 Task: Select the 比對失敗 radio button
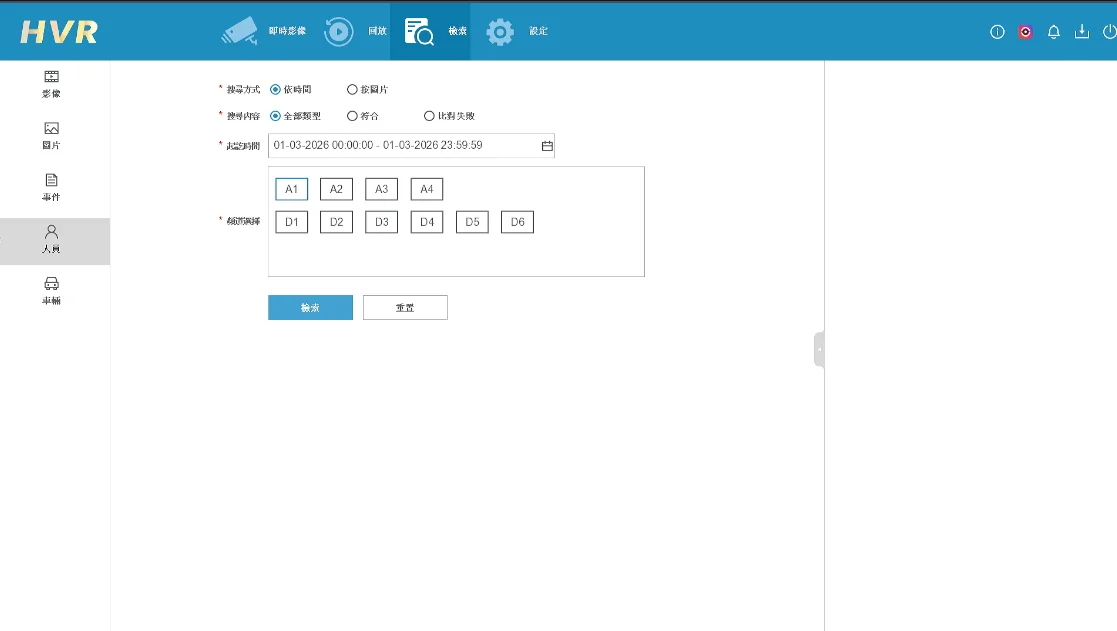pyautogui.click(x=430, y=116)
